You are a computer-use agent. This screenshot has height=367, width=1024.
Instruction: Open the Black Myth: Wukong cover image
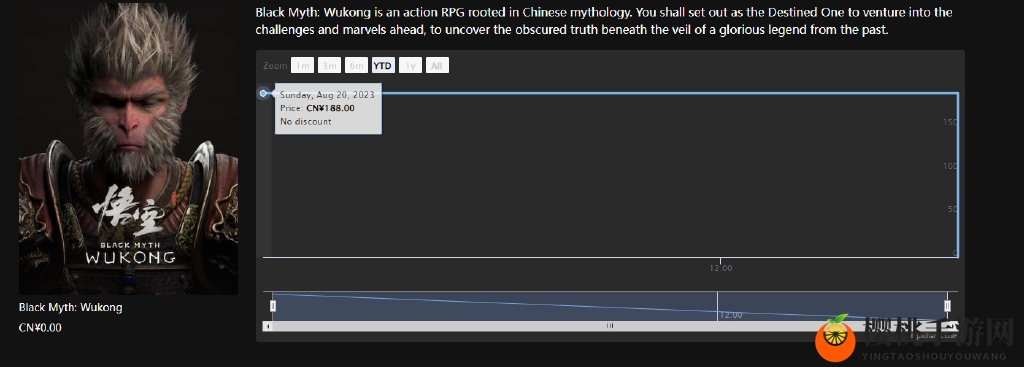coord(129,148)
